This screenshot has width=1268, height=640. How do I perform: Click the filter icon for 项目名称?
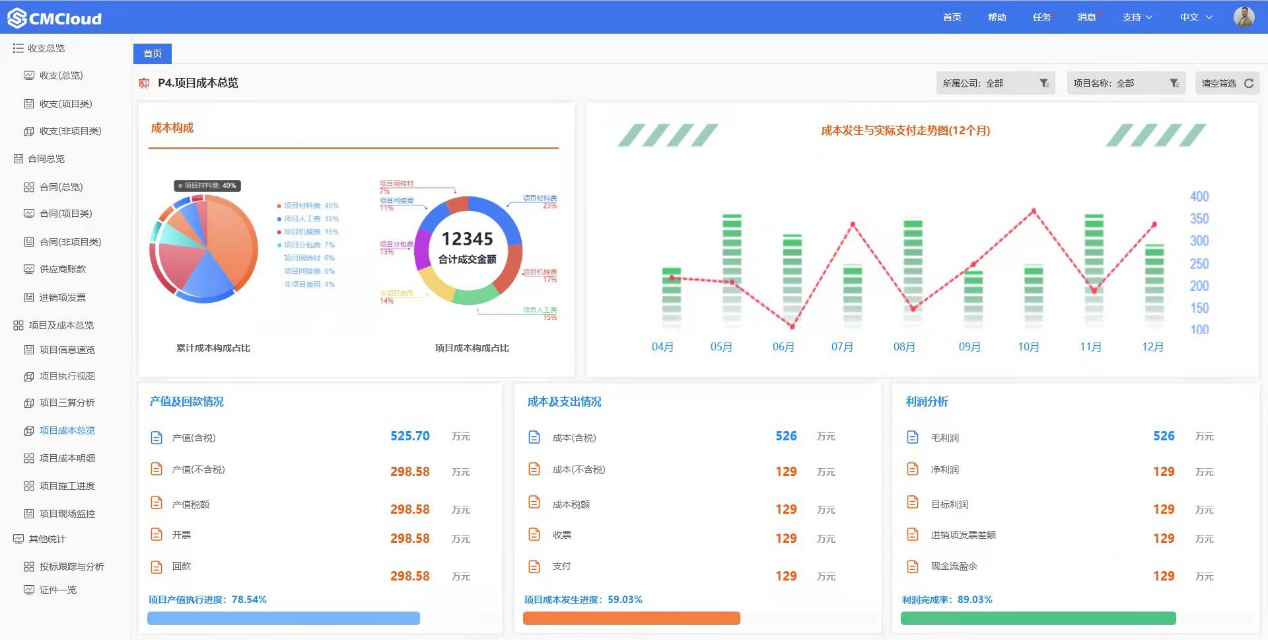click(x=1174, y=83)
